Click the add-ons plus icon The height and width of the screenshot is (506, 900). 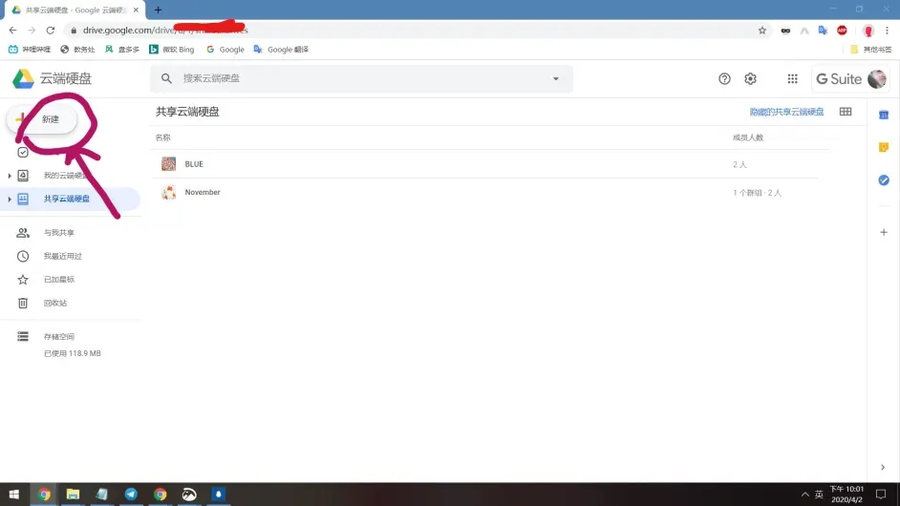click(883, 232)
